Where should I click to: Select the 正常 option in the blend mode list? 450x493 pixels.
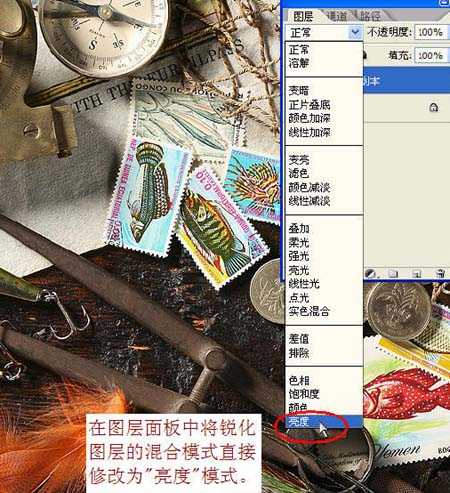[299, 50]
